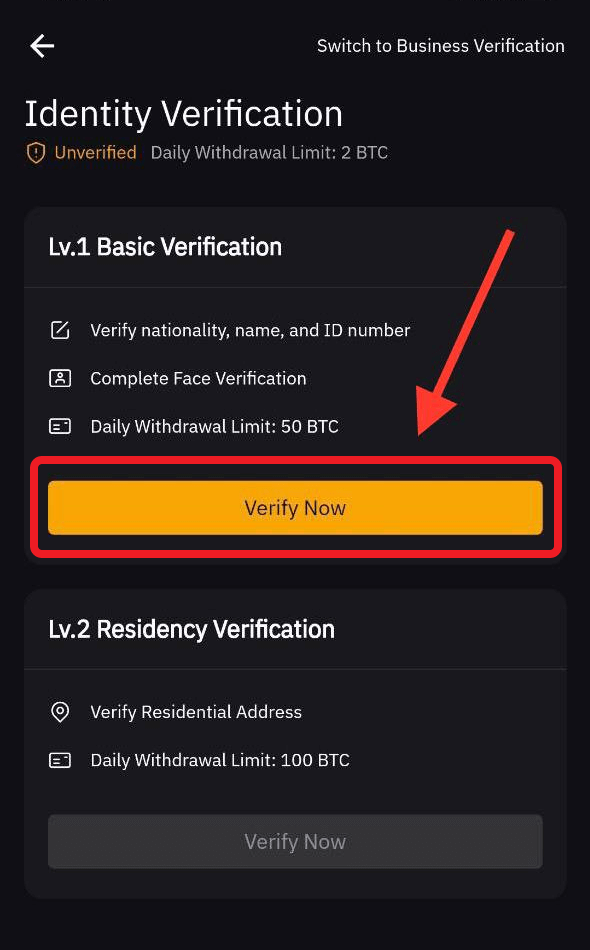Start Lv.1 verification with orange Verify Now

[x=295, y=508]
